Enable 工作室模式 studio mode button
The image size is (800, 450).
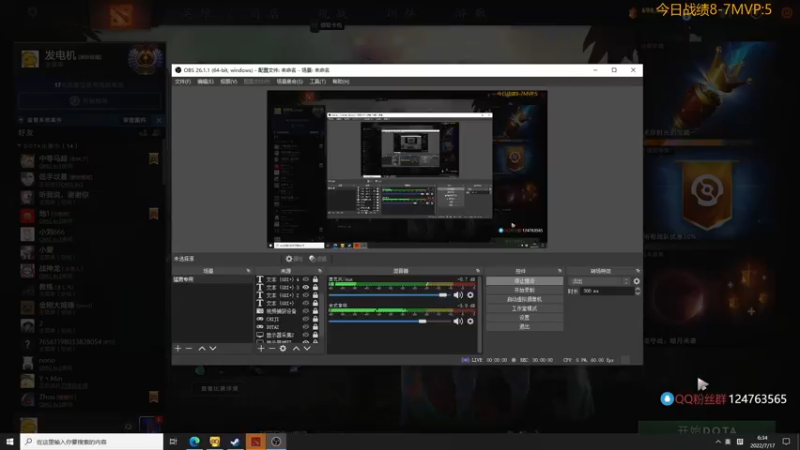524,309
